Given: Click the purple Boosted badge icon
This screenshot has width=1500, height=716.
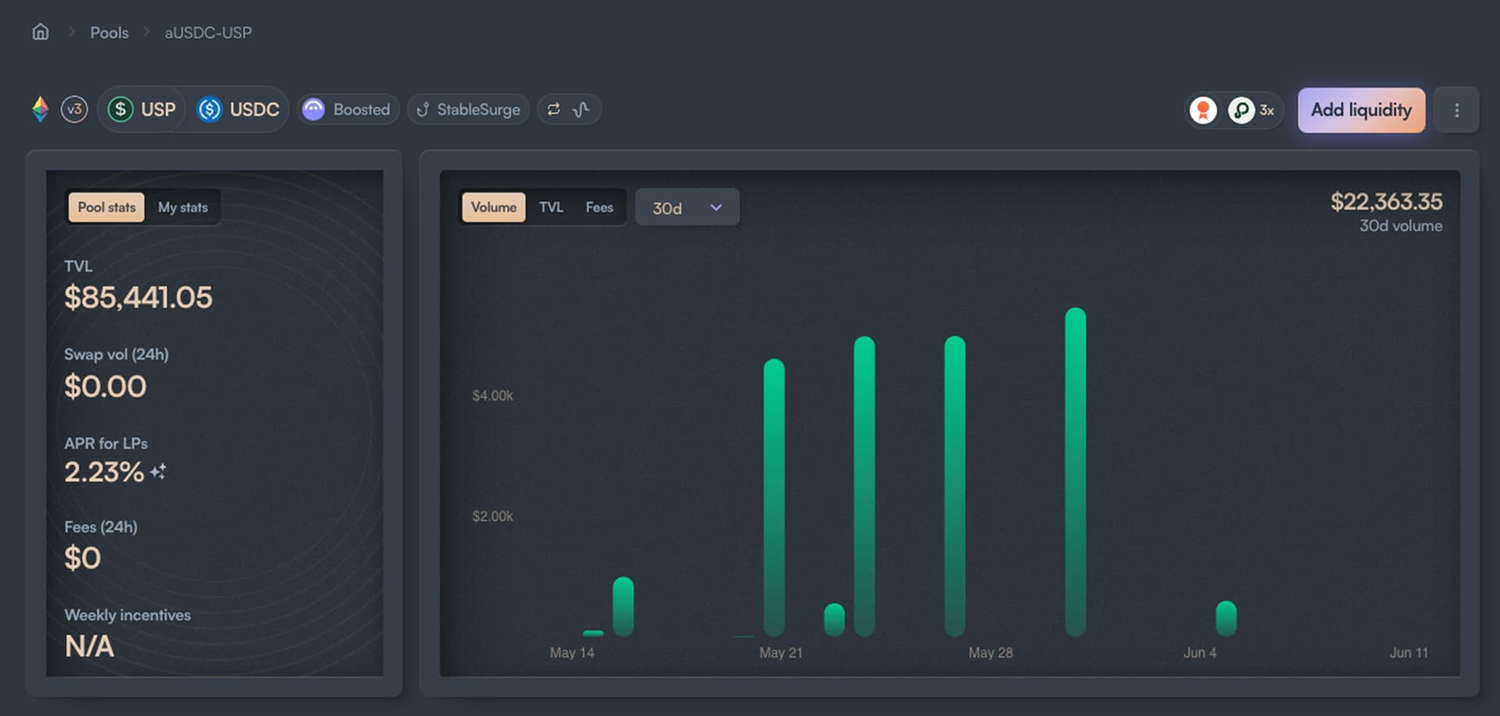Looking at the screenshot, I should [314, 110].
